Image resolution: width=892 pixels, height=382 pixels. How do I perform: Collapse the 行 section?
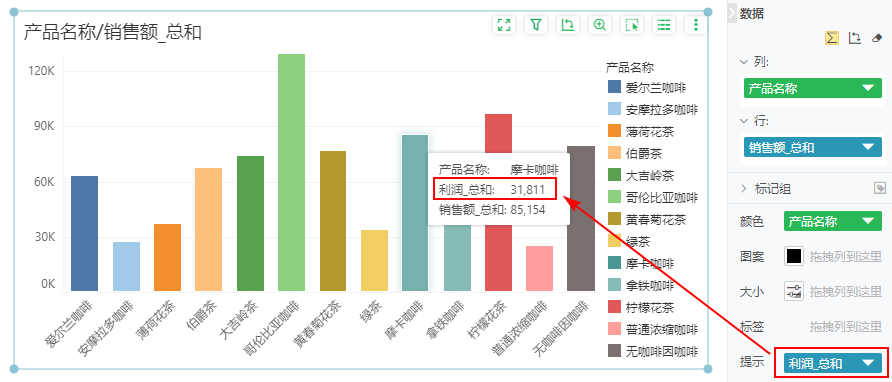click(x=744, y=121)
